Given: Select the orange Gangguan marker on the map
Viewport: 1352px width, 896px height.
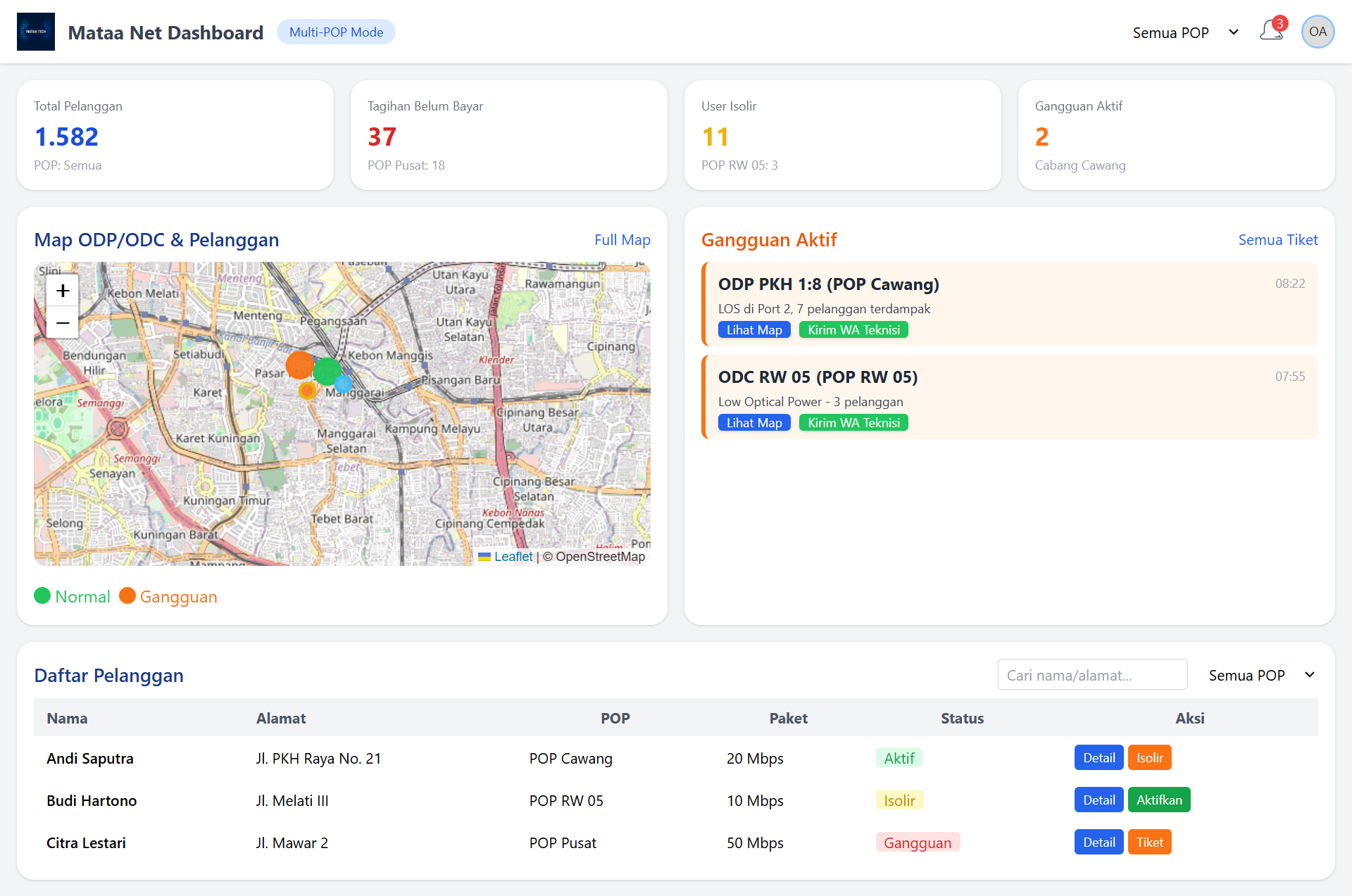Looking at the screenshot, I should click(300, 365).
